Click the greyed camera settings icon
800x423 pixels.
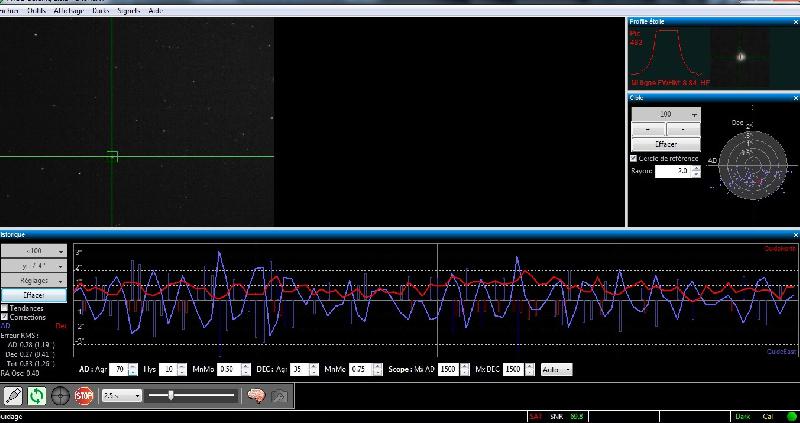280,395
